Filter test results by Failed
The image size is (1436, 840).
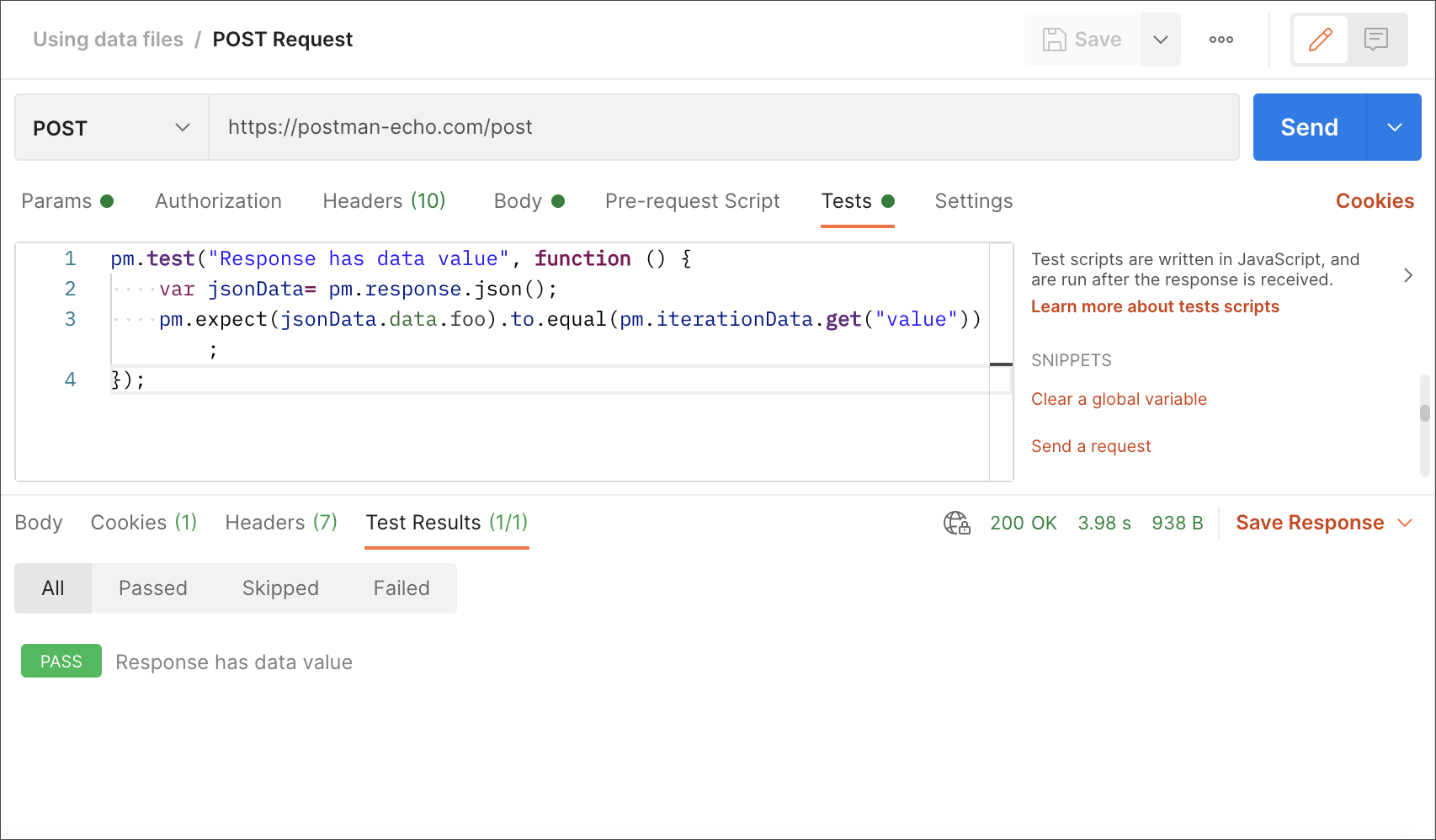(x=402, y=588)
